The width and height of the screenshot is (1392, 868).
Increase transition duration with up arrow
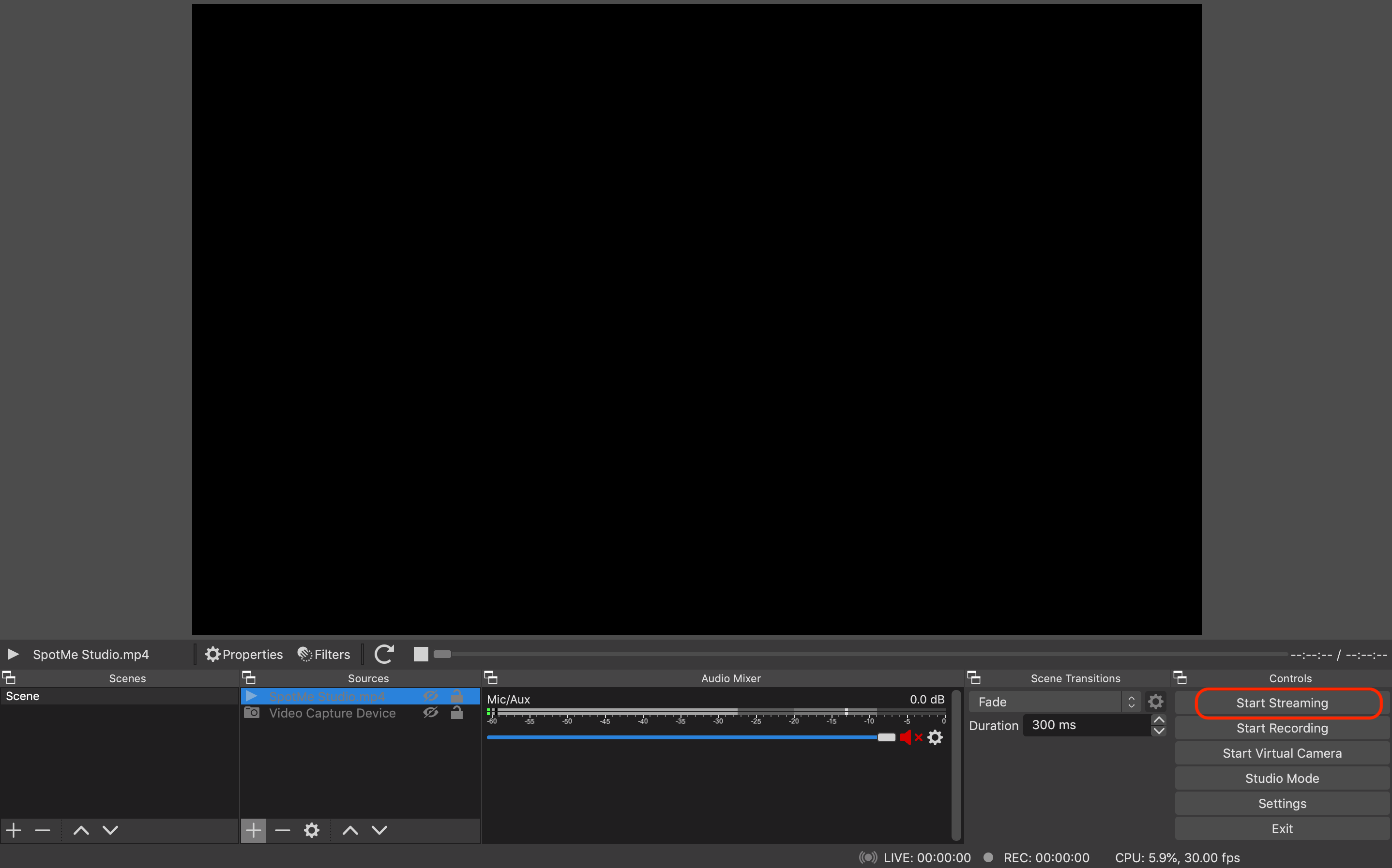coord(1159,719)
